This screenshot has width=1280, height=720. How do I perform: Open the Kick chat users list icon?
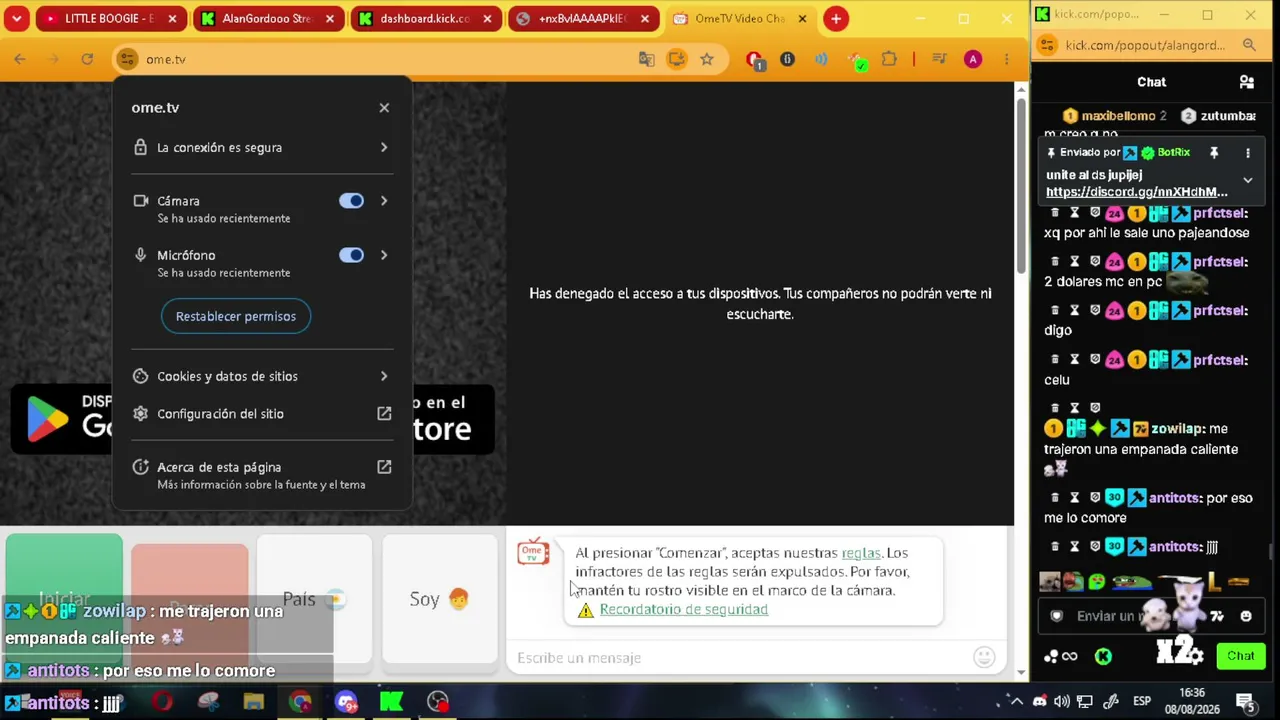pyautogui.click(x=1246, y=82)
